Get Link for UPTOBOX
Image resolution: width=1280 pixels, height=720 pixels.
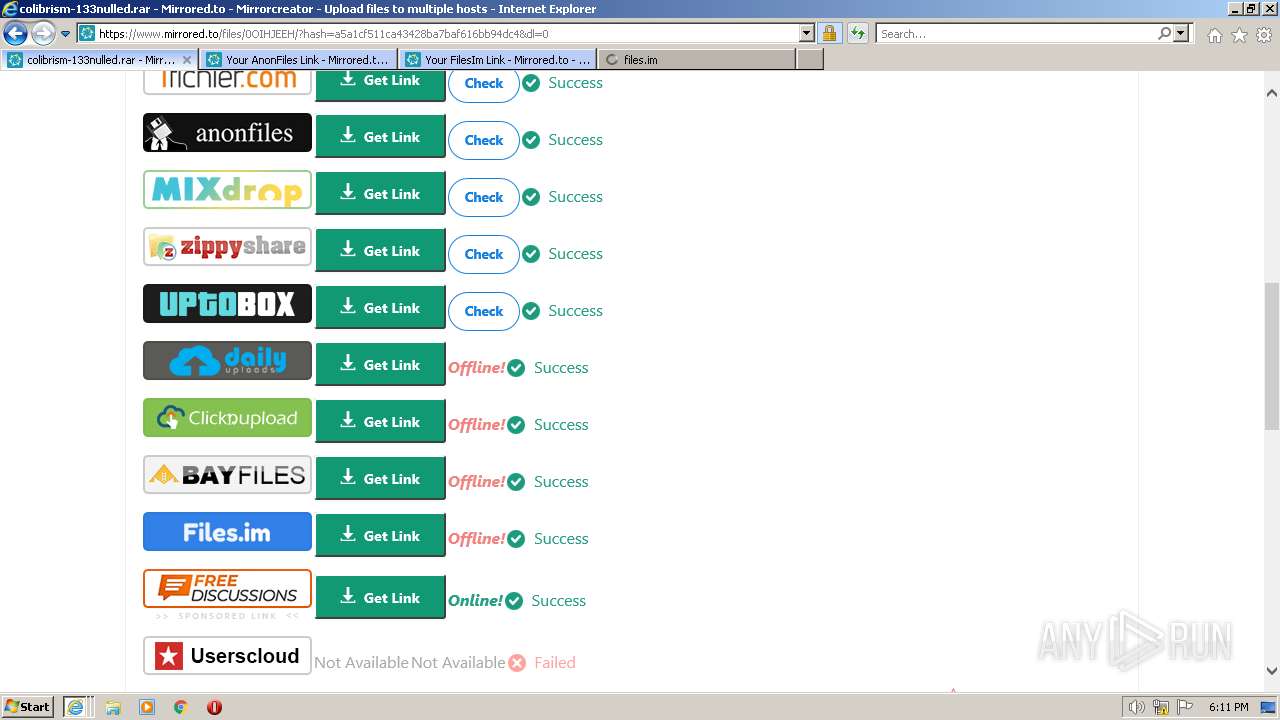click(x=380, y=308)
